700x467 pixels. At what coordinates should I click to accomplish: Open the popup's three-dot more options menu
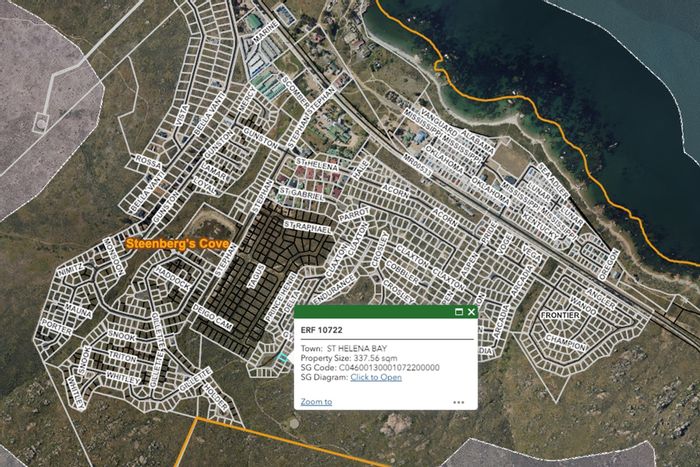(458, 402)
